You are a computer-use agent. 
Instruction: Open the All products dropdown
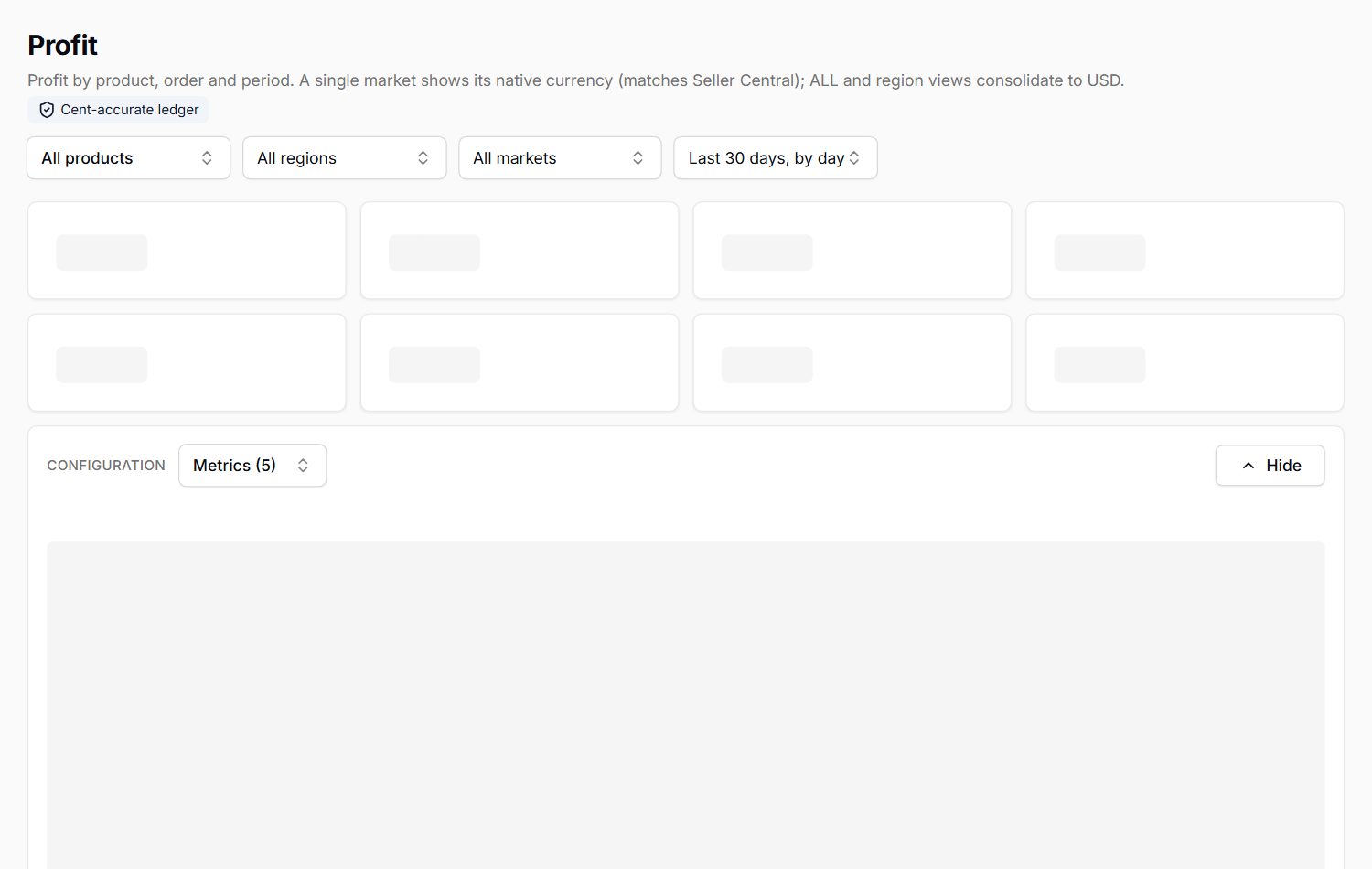128,158
